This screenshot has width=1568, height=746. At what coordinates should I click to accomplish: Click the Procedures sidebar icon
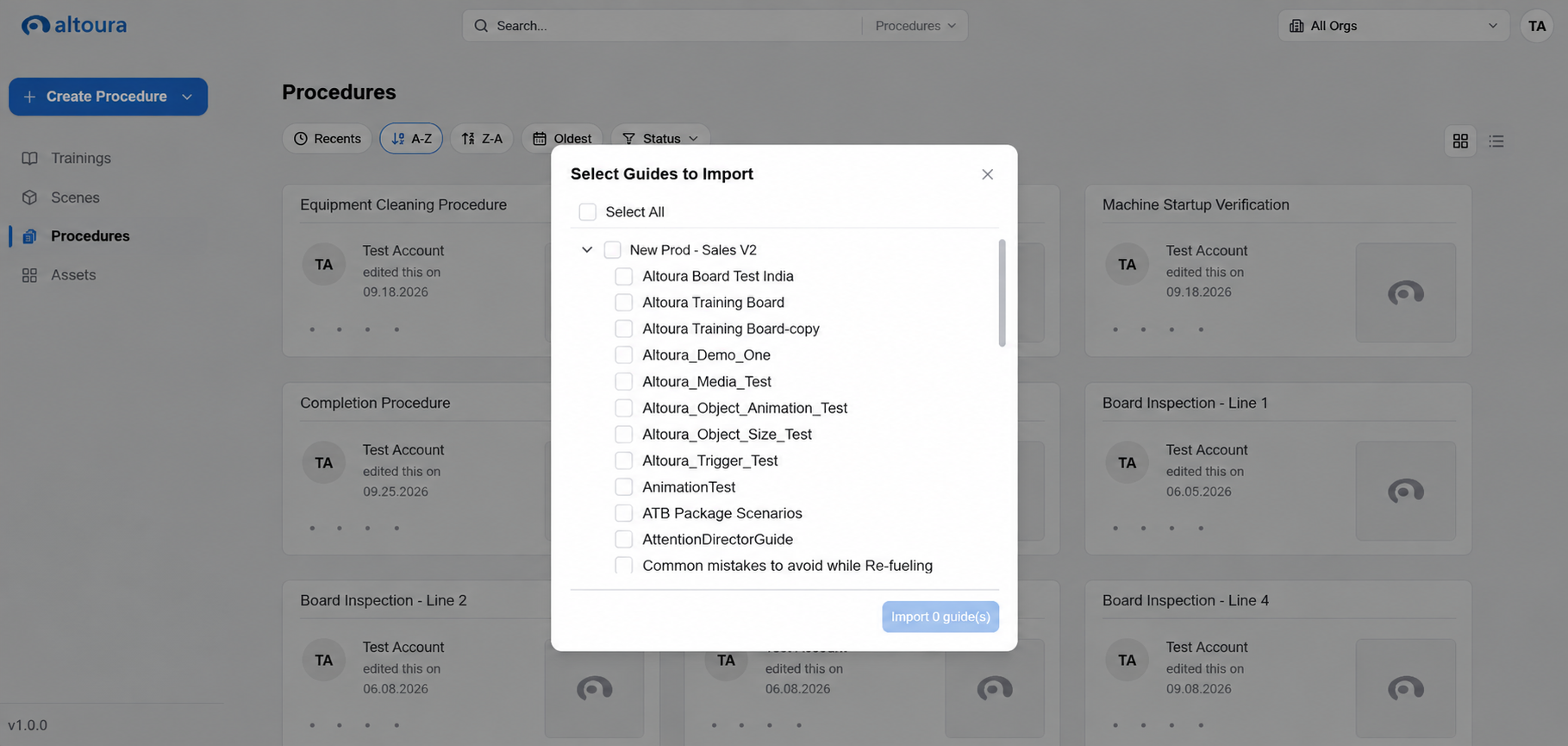(30, 236)
